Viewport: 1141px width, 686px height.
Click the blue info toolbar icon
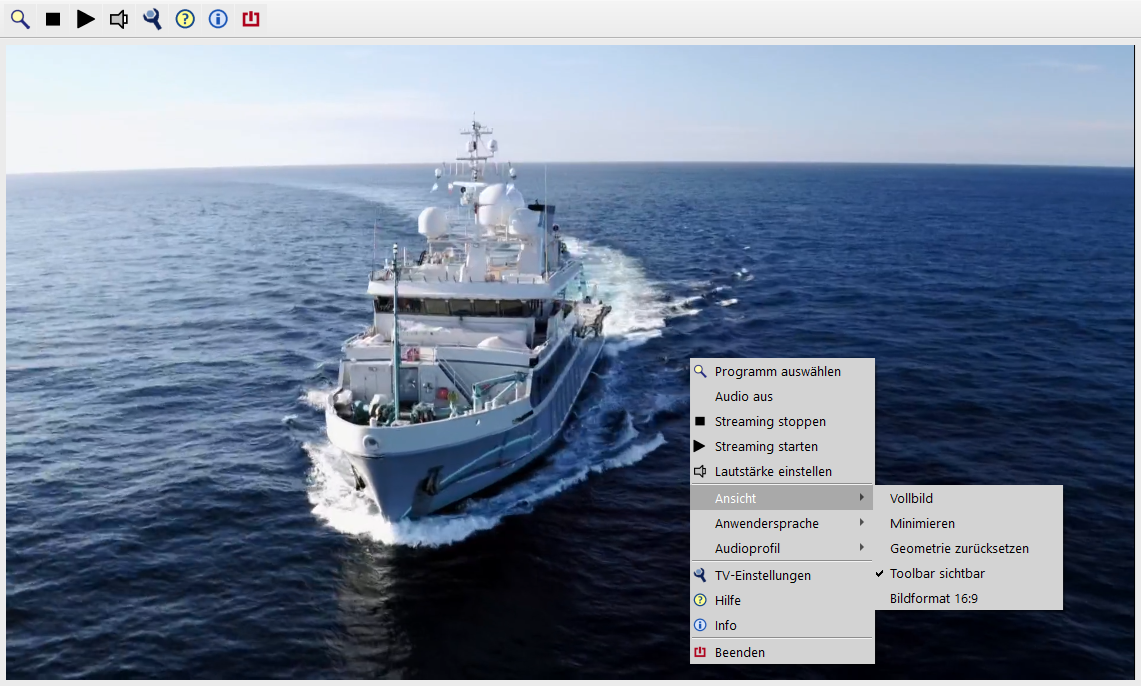pos(218,19)
